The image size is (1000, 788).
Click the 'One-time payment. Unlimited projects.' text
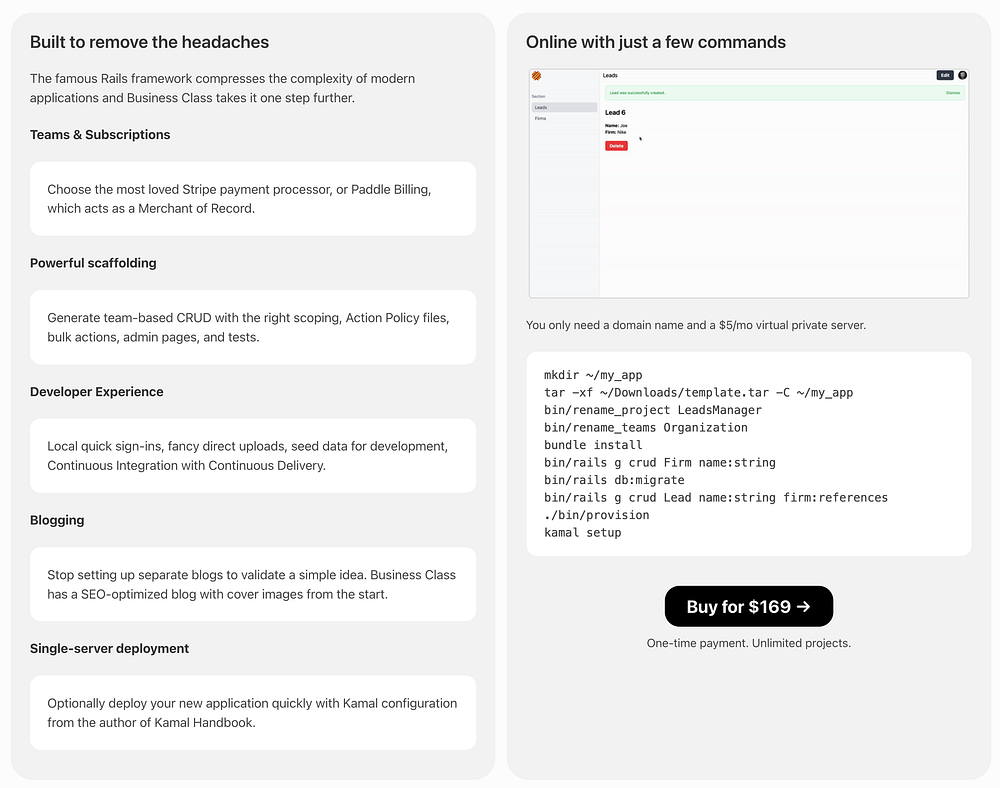pos(748,643)
